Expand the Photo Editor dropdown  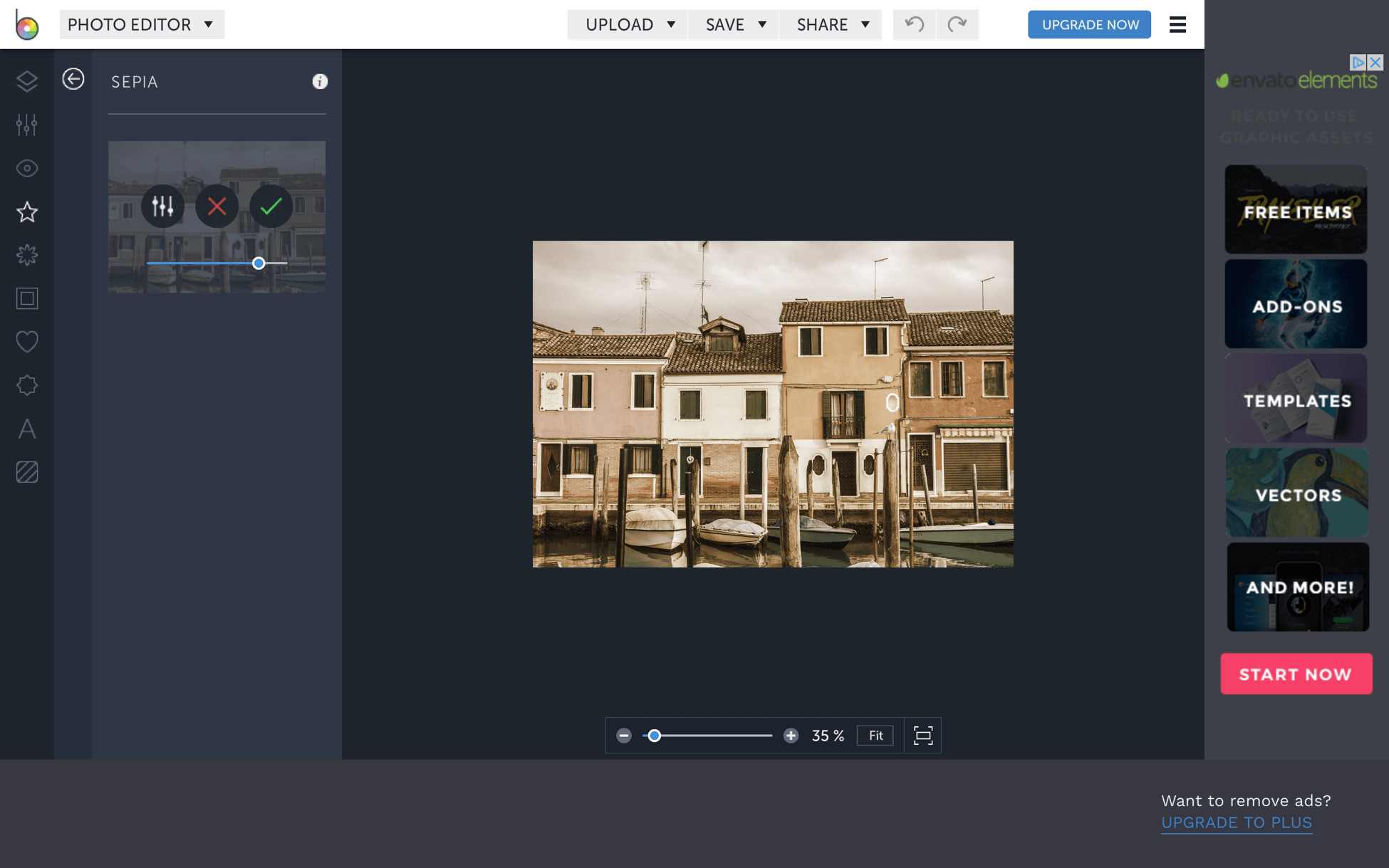[x=142, y=24]
